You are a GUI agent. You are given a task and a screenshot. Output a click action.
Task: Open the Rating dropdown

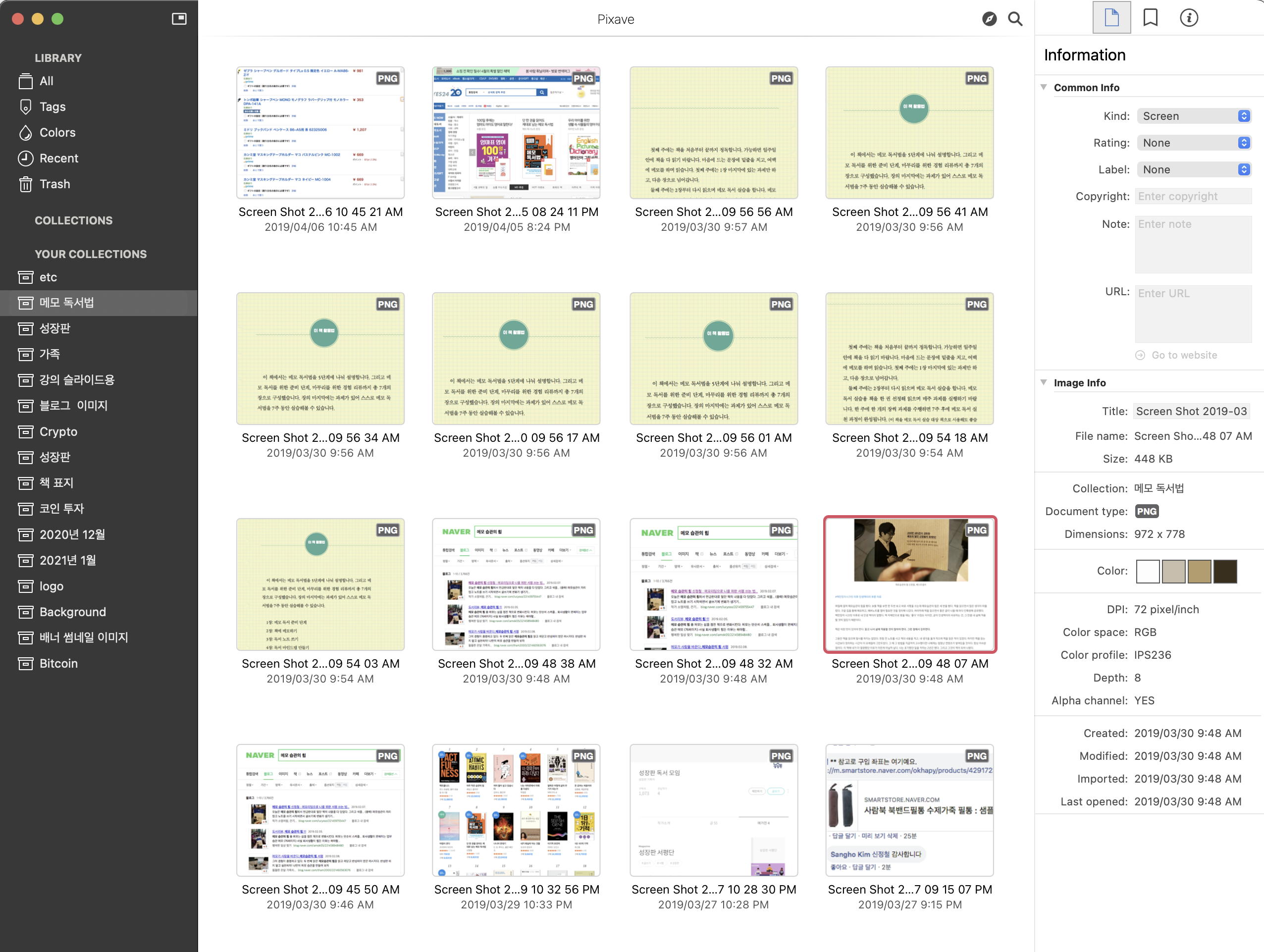(x=1193, y=143)
